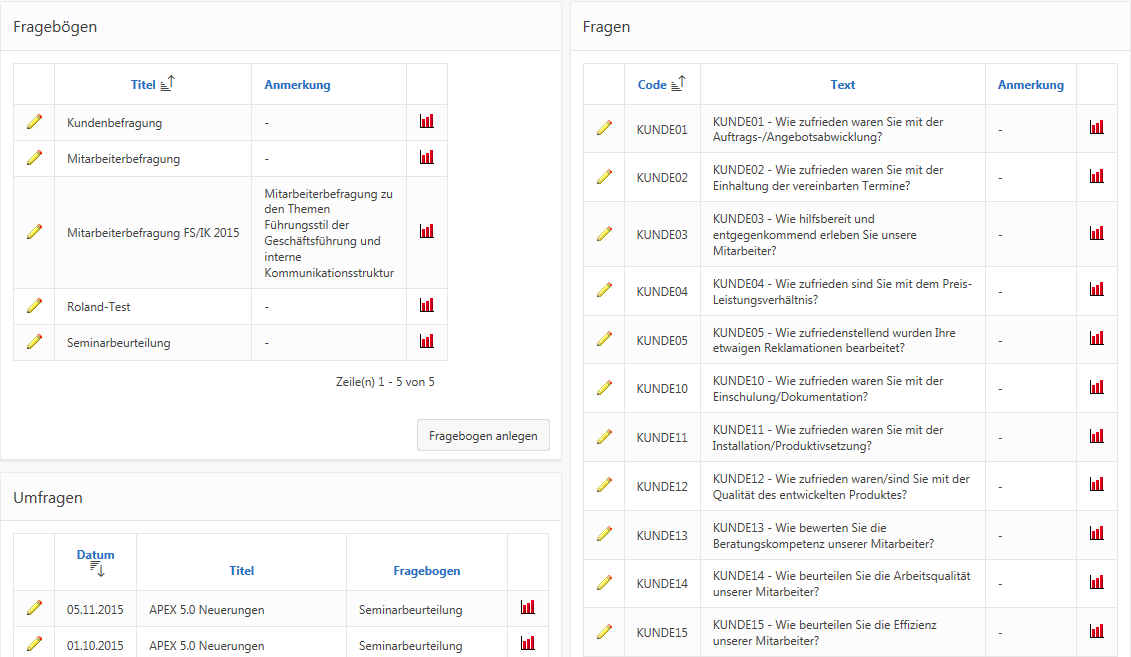This screenshot has height=657, width=1131.
Task: Sort questionnaires by Titel column header
Action: tap(144, 85)
